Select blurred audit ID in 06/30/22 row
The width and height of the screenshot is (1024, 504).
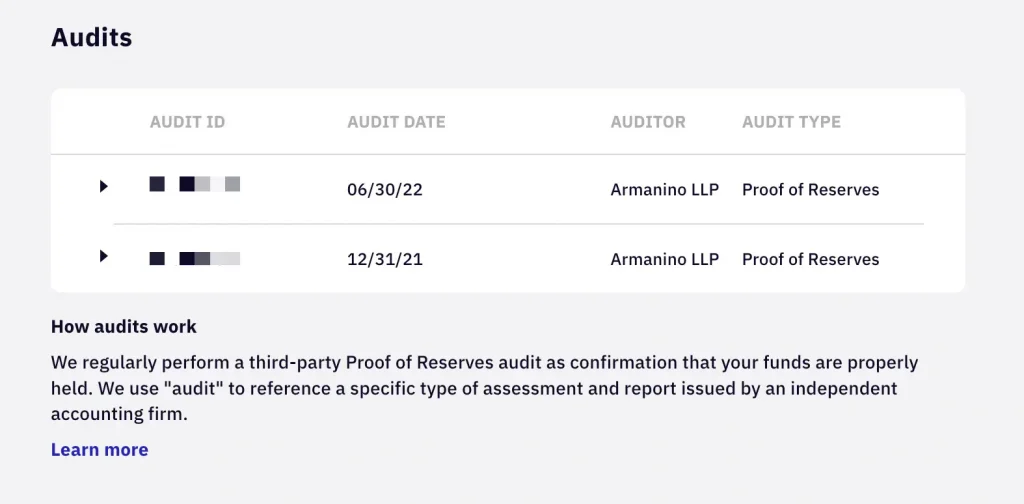point(195,184)
